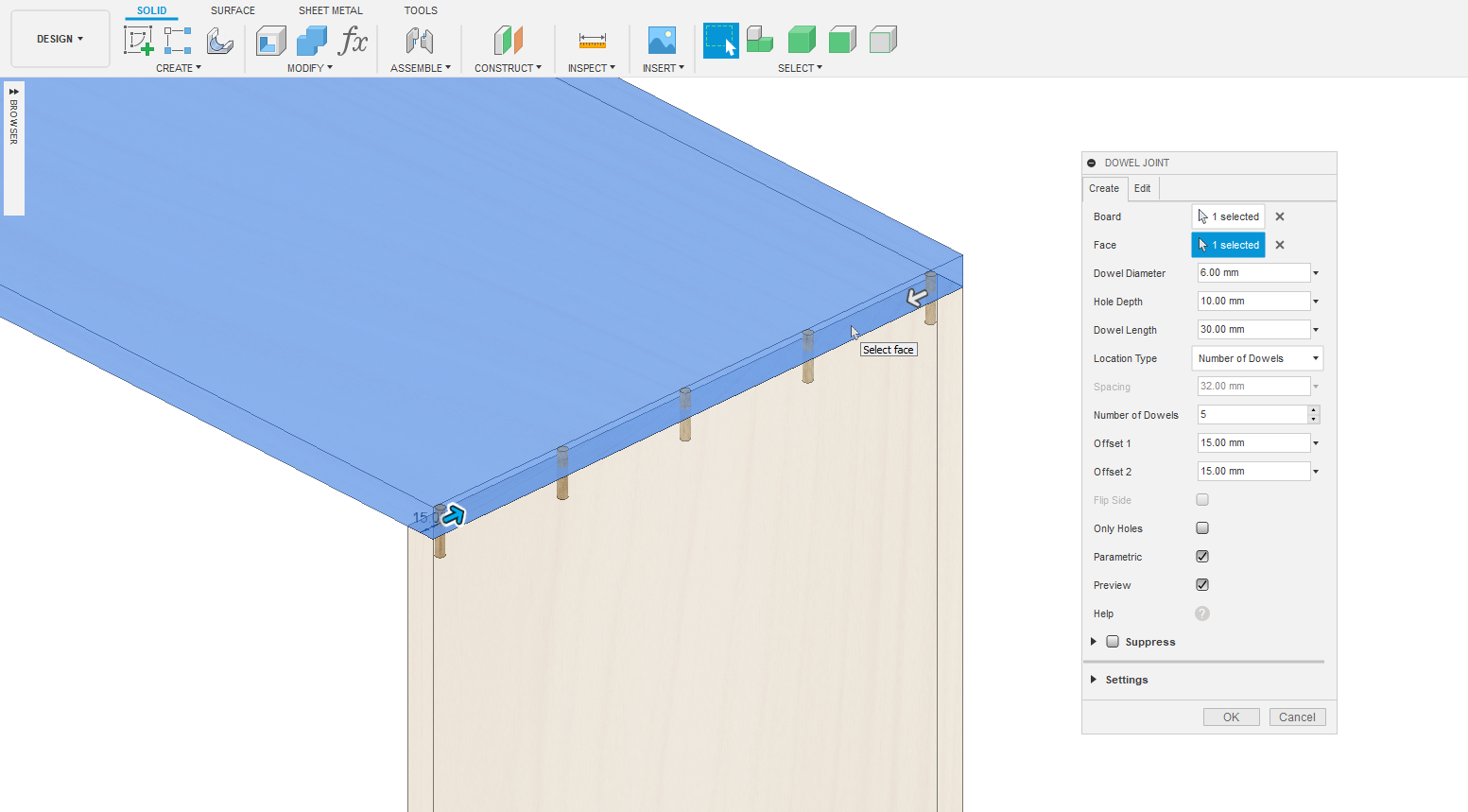Image resolution: width=1468 pixels, height=812 pixels.
Task: Expand the Settings section
Action: point(1126,680)
